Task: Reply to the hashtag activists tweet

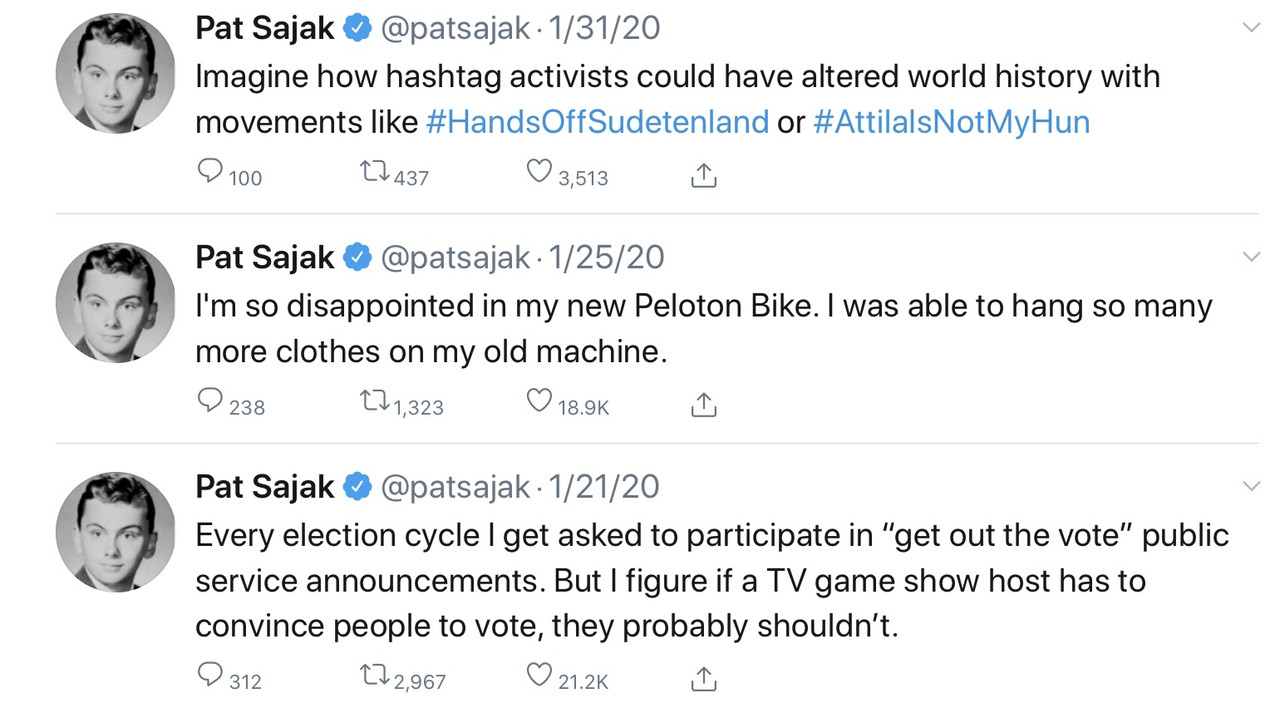Action: coord(210,174)
